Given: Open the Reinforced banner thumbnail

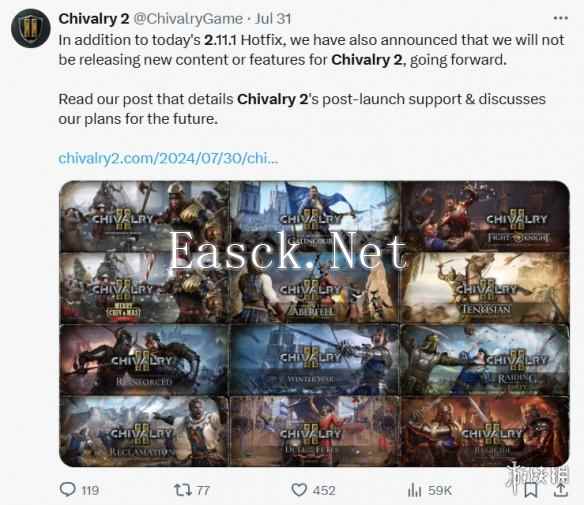Looking at the screenshot, I should click(x=144, y=359).
